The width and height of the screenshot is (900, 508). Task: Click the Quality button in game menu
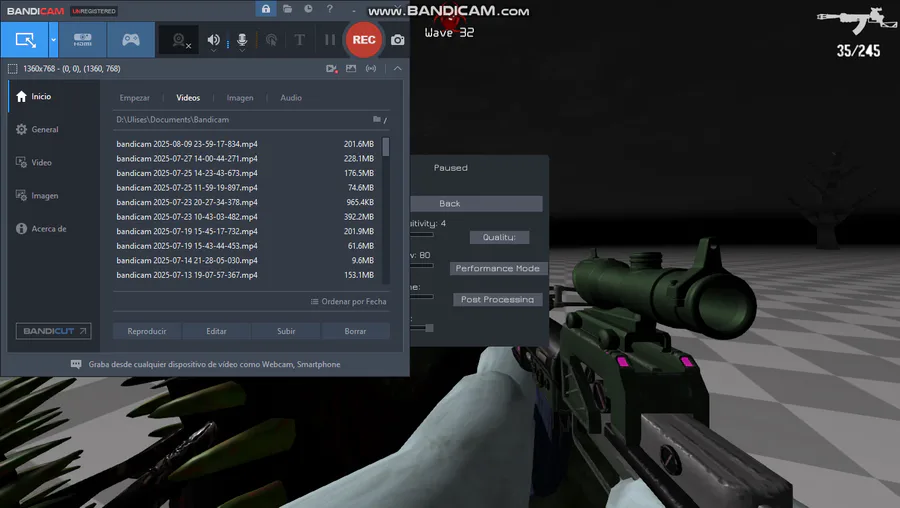click(x=499, y=238)
